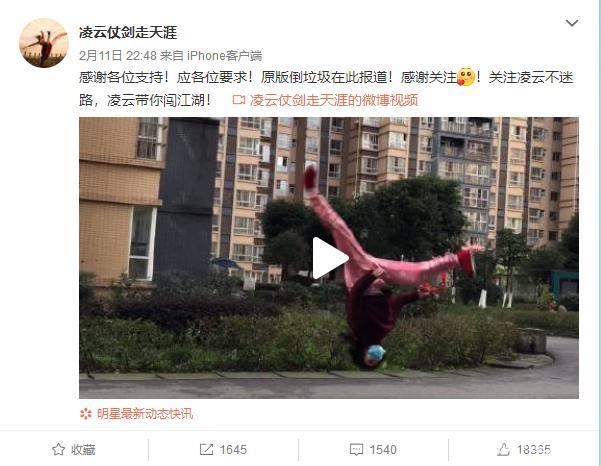This screenshot has height=466, width=601.
Task: Open the 明星最新动态快讯 topic link
Action: pos(145,414)
